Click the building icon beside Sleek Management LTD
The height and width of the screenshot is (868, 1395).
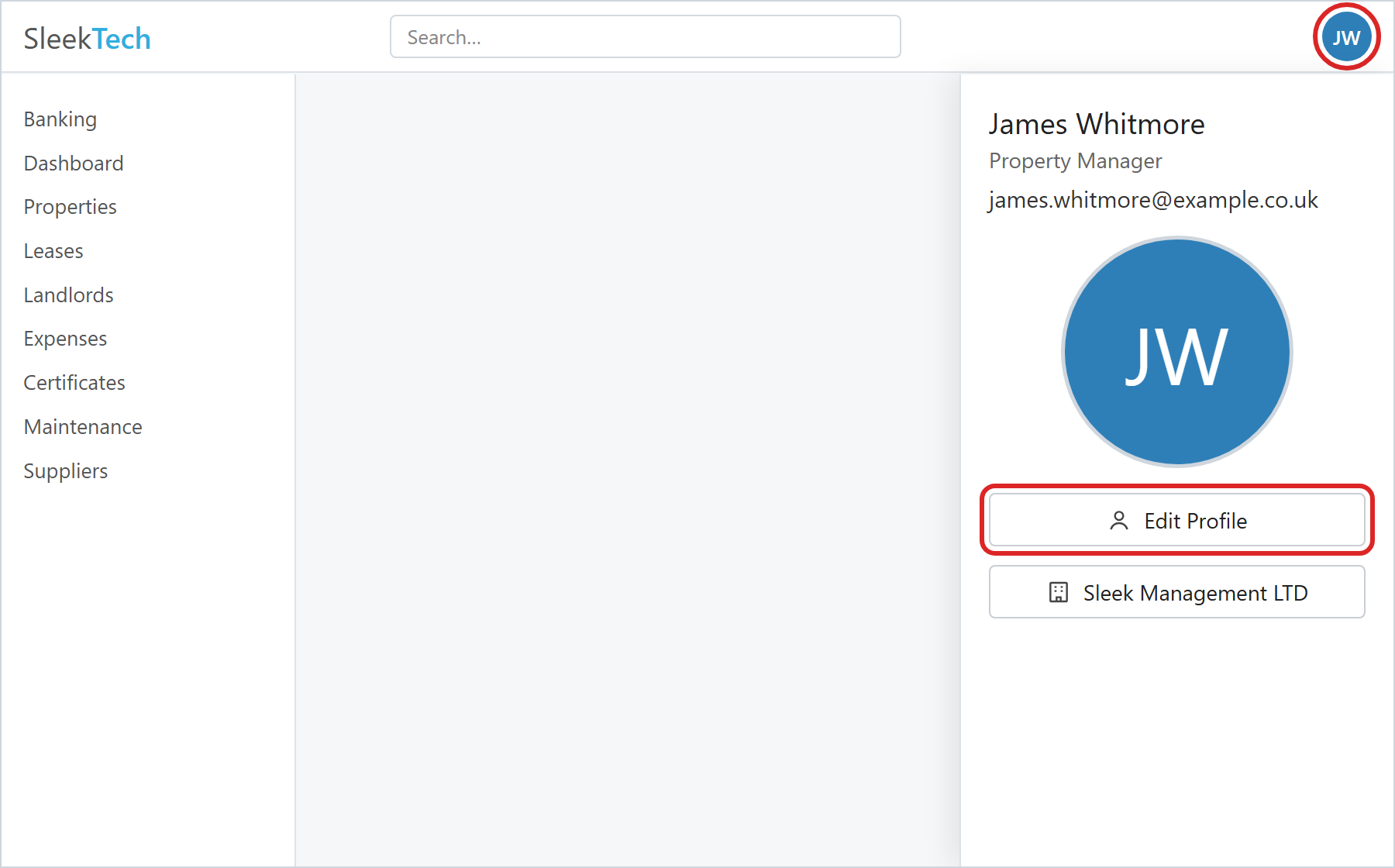1058,593
